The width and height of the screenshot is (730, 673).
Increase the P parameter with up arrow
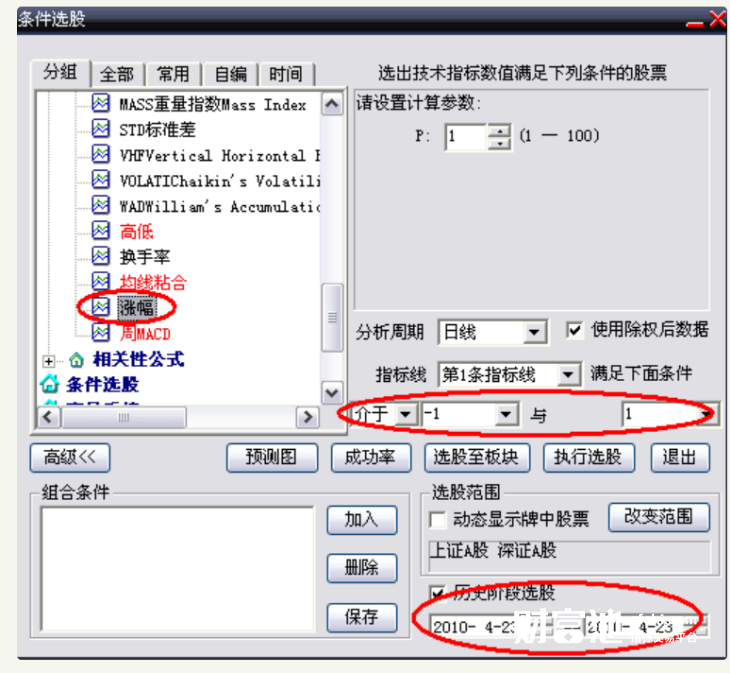tap(500, 131)
